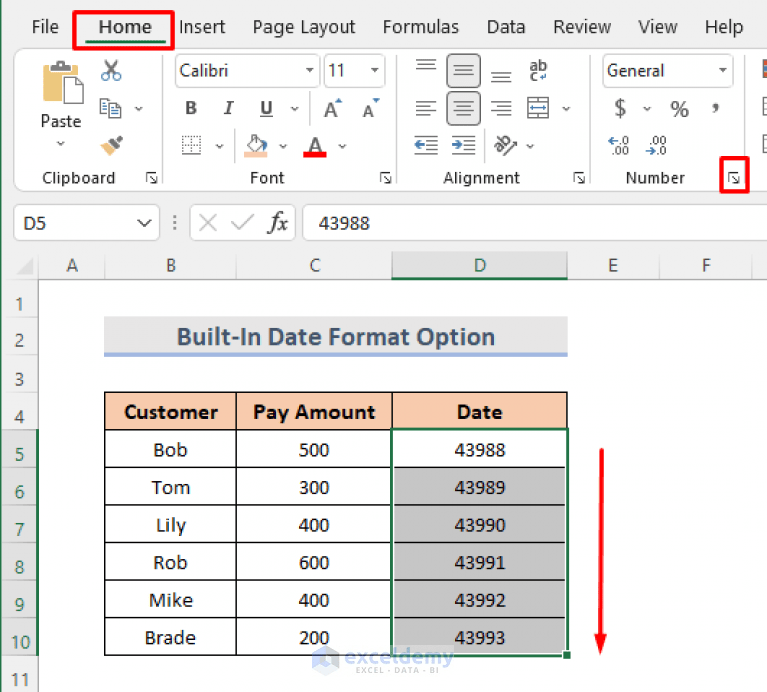Toggle Middle Align
Image resolution: width=767 pixels, height=692 pixels.
coord(463,70)
